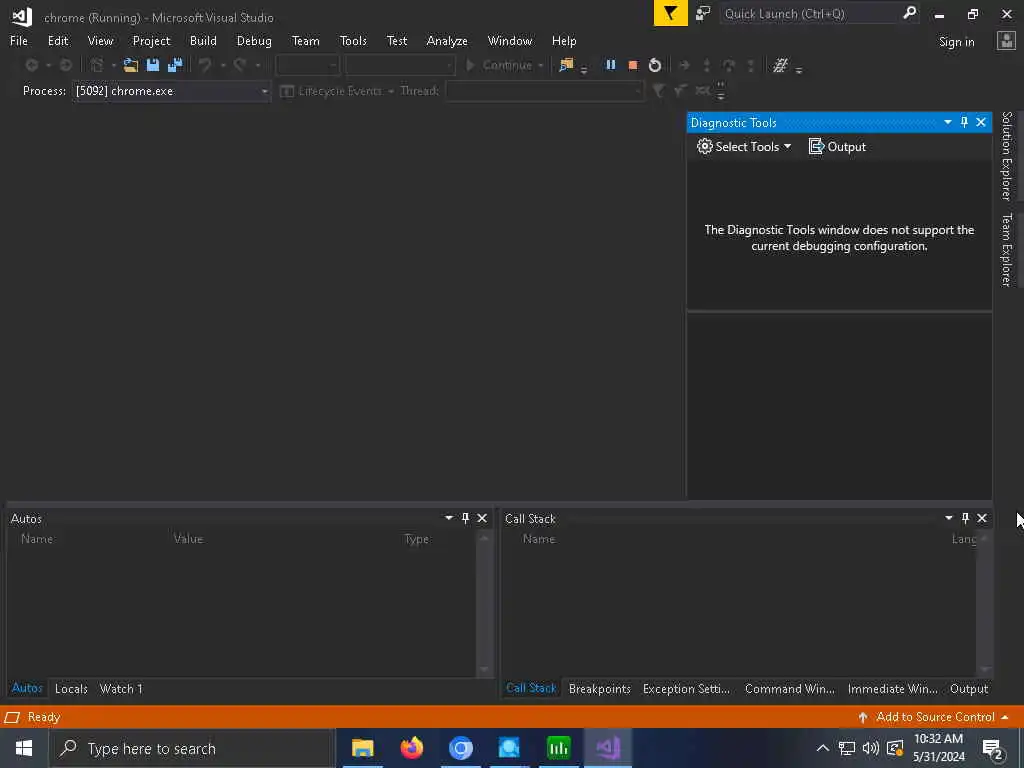Click the account picture icon near Sign in
Viewport: 1024px width, 768px height.
tap(1006, 41)
